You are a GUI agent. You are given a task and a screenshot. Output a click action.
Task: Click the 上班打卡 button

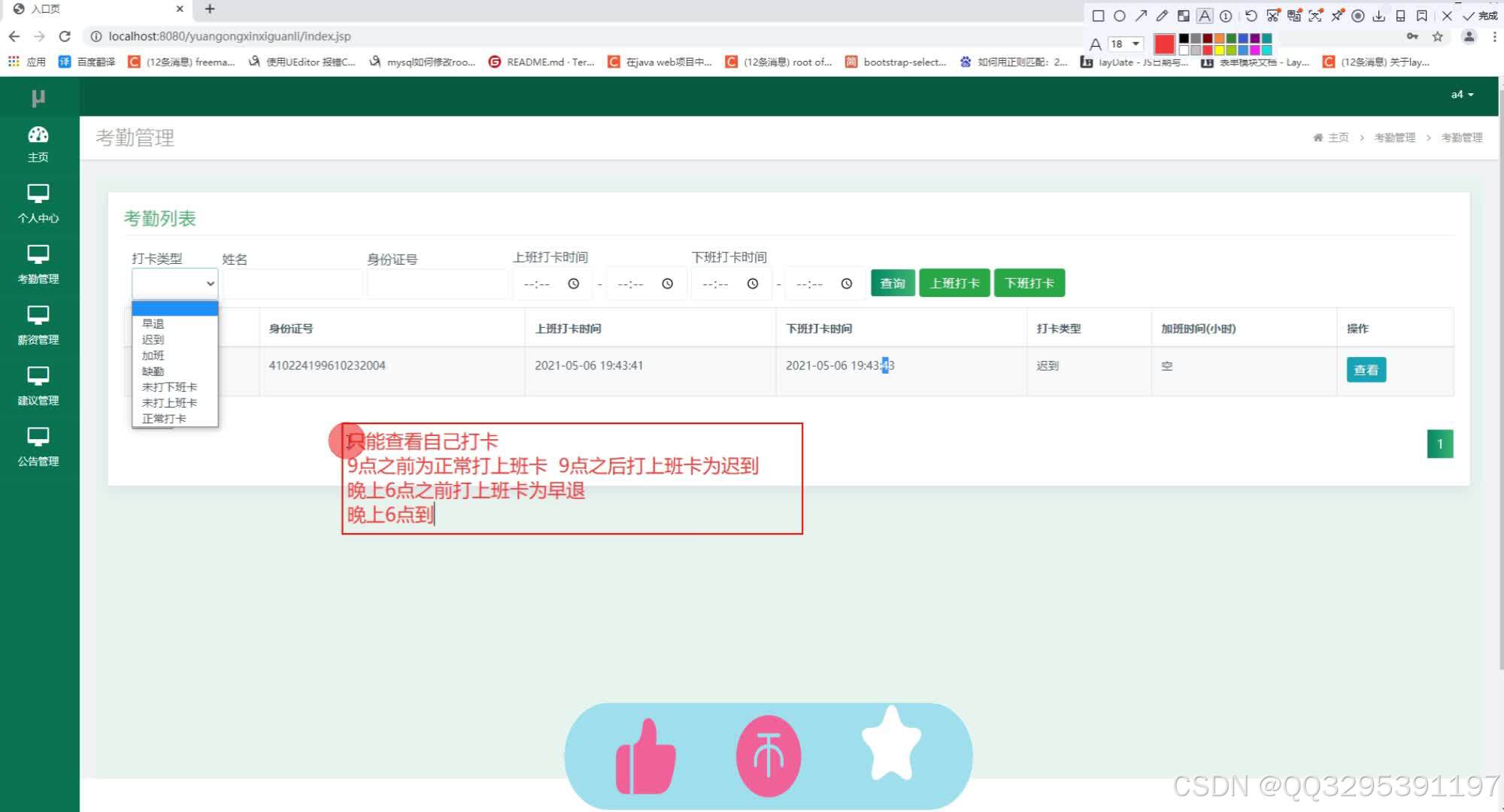click(954, 283)
